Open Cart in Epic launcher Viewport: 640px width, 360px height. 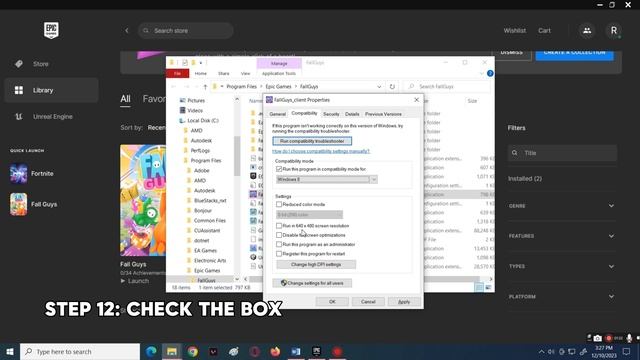click(x=544, y=31)
